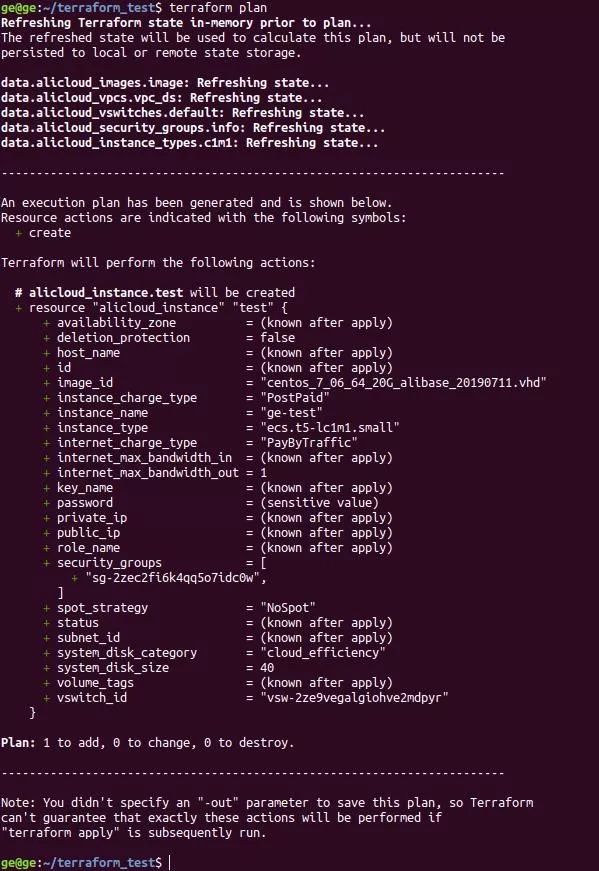Click the data.alicloud_instance_types.c1m1 refreshing line

coord(189,143)
